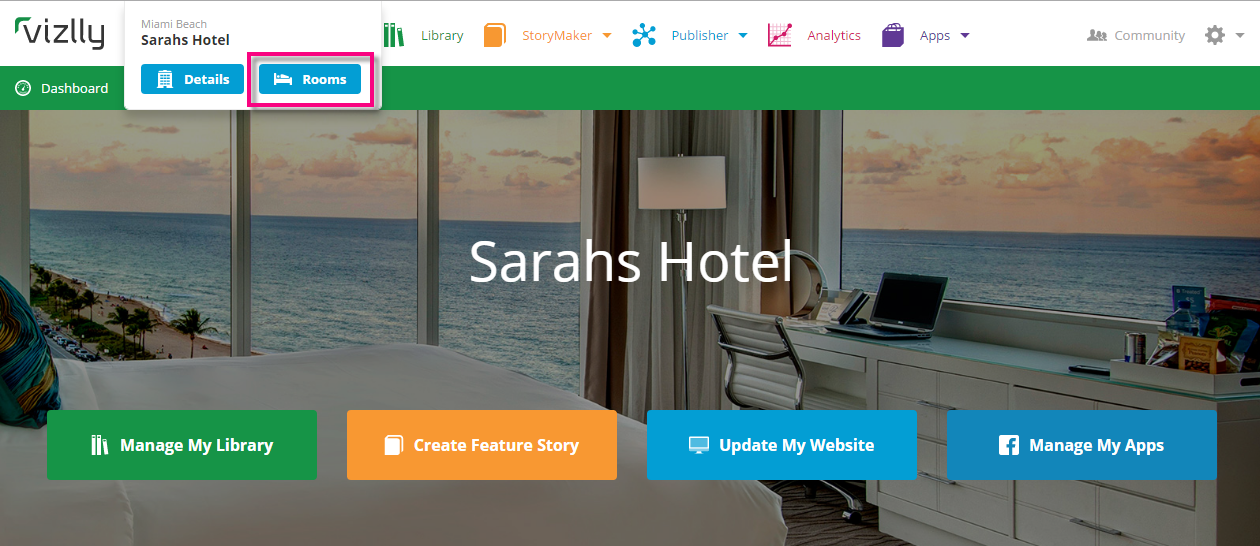Open the hotel Details button
This screenshot has height=546, width=1260.
coord(192,79)
